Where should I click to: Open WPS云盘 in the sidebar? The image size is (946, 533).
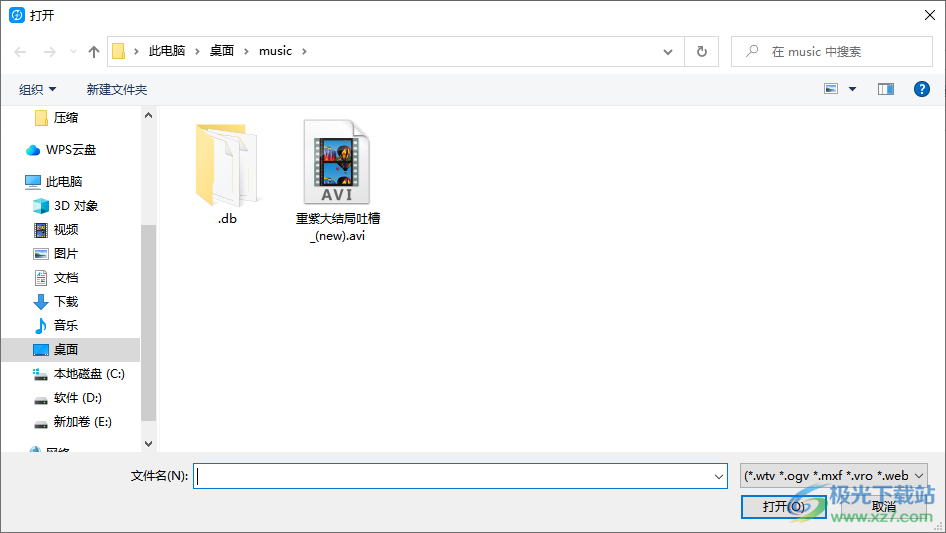pos(70,150)
